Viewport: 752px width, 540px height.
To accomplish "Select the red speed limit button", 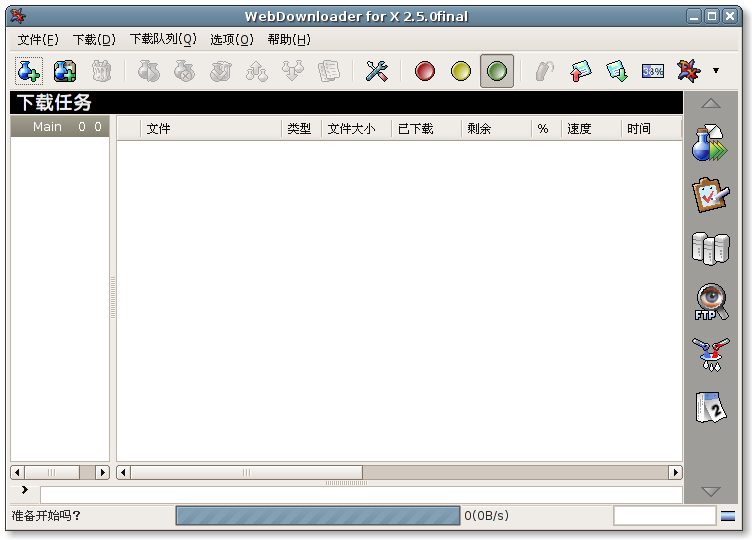I will [x=424, y=71].
